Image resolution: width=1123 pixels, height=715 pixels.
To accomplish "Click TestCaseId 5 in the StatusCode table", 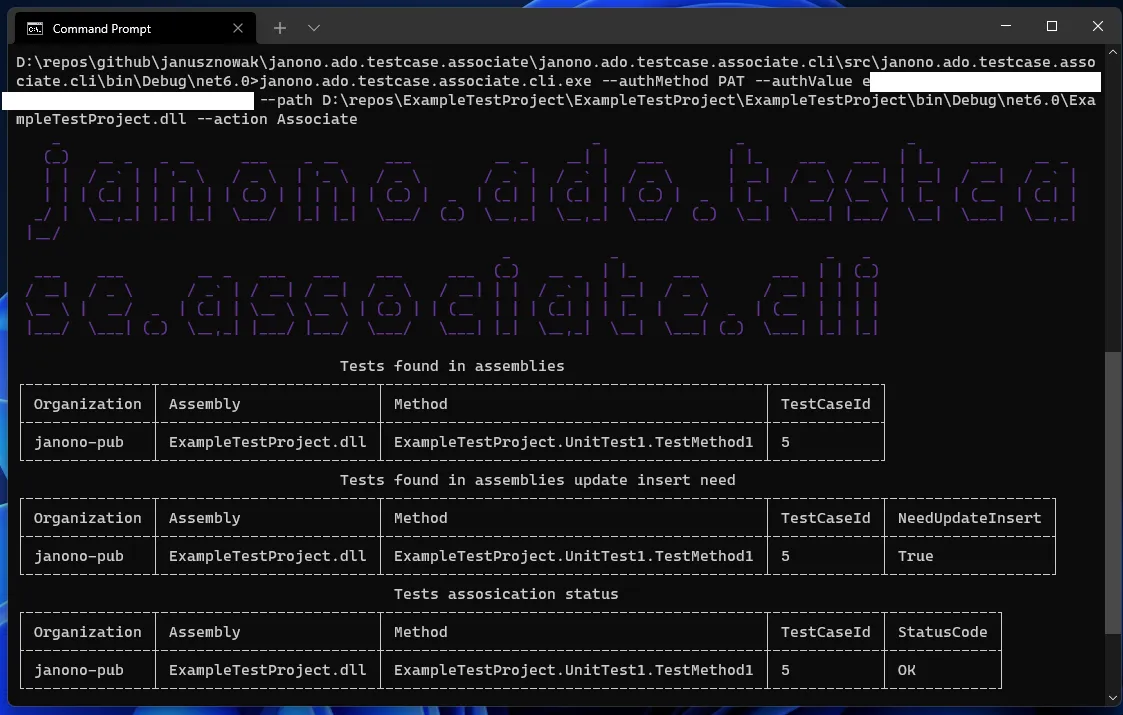I will coord(785,670).
